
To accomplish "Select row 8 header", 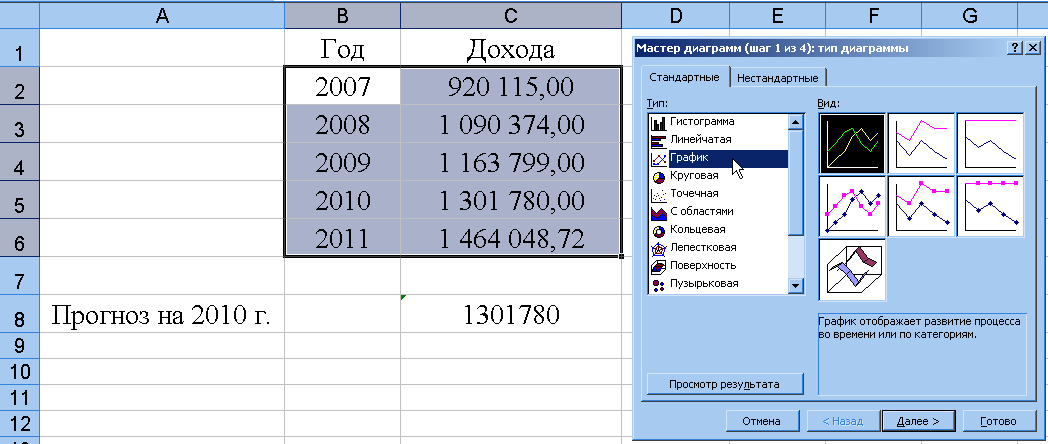I will 19,314.
